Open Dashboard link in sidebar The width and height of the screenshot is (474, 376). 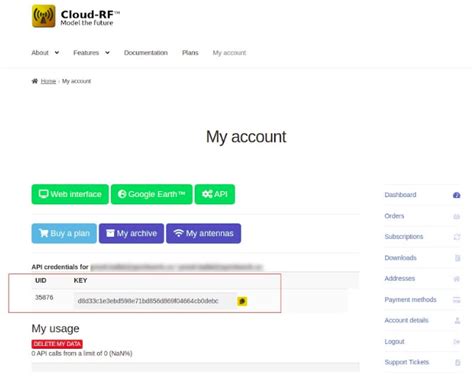[400, 195]
